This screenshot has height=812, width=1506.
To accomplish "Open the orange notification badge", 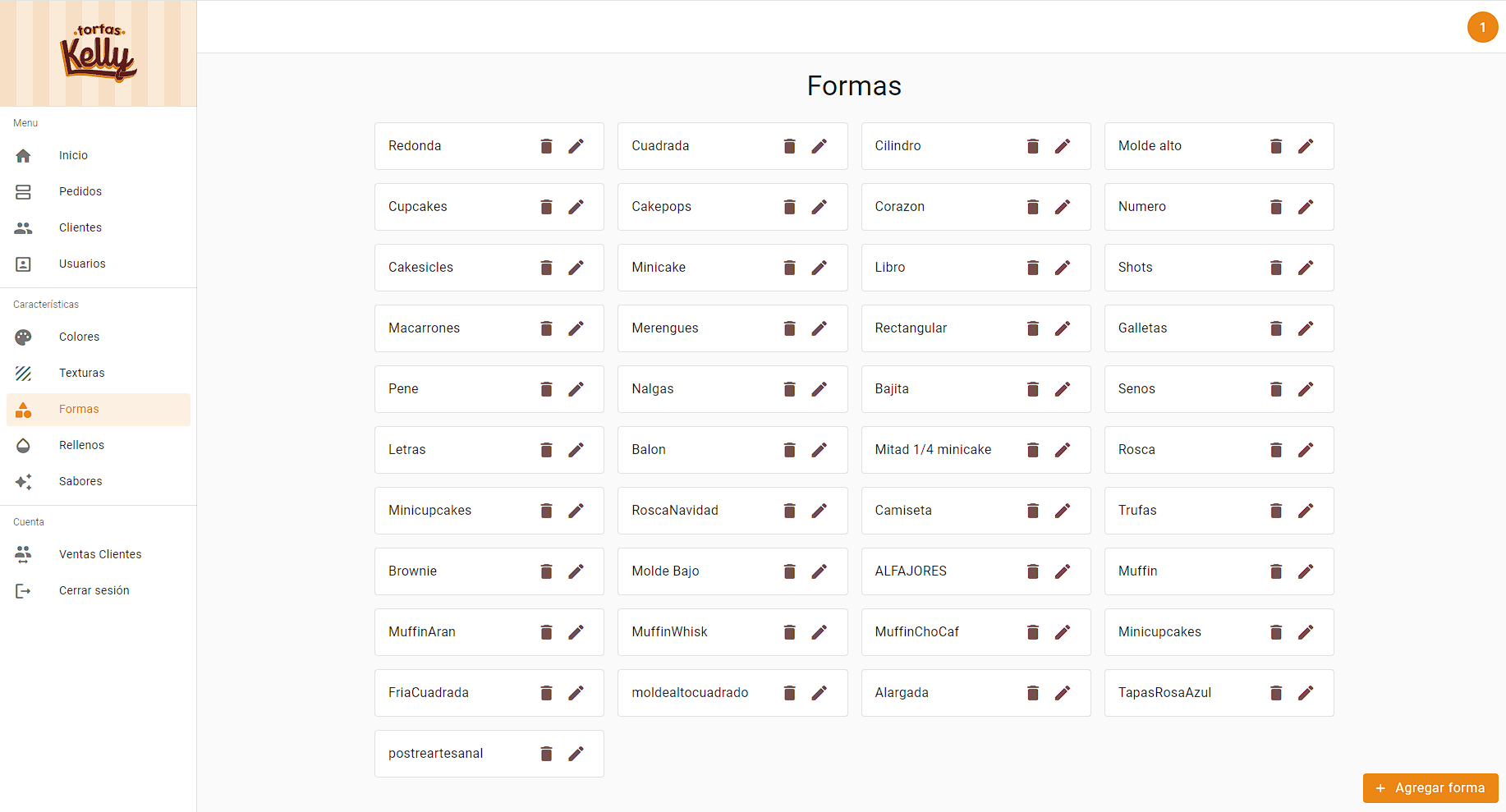I will coord(1482,27).
